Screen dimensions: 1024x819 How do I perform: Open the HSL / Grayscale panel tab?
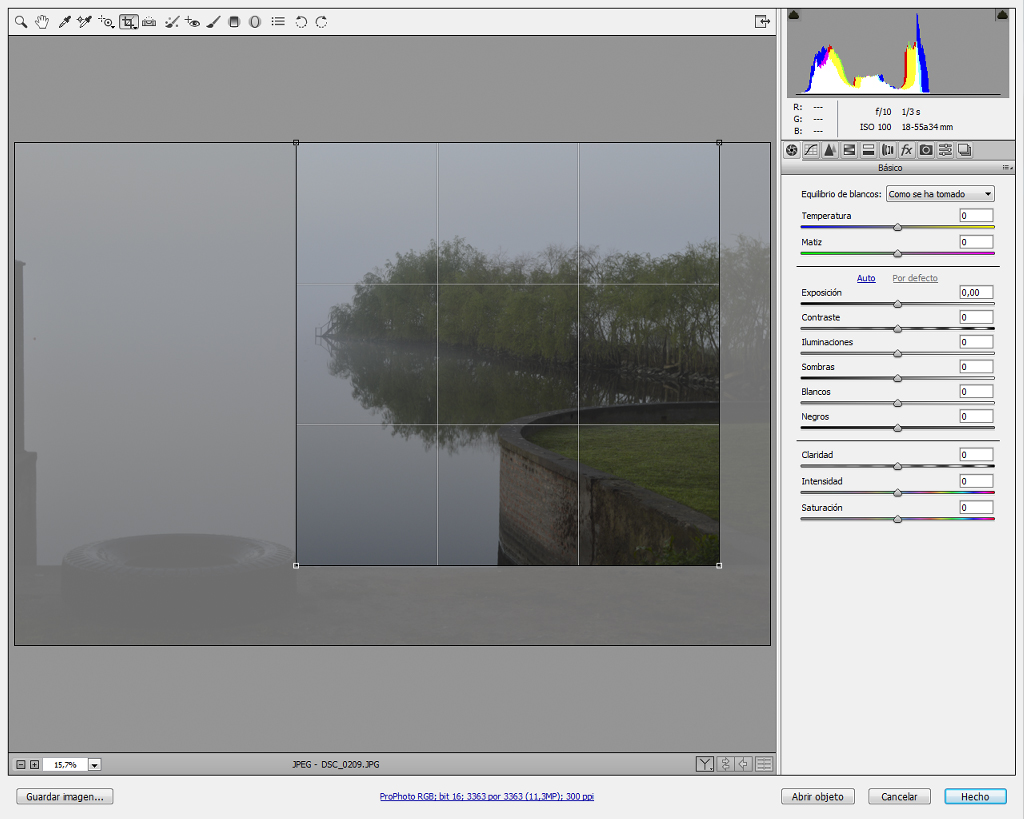click(x=849, y=150)
